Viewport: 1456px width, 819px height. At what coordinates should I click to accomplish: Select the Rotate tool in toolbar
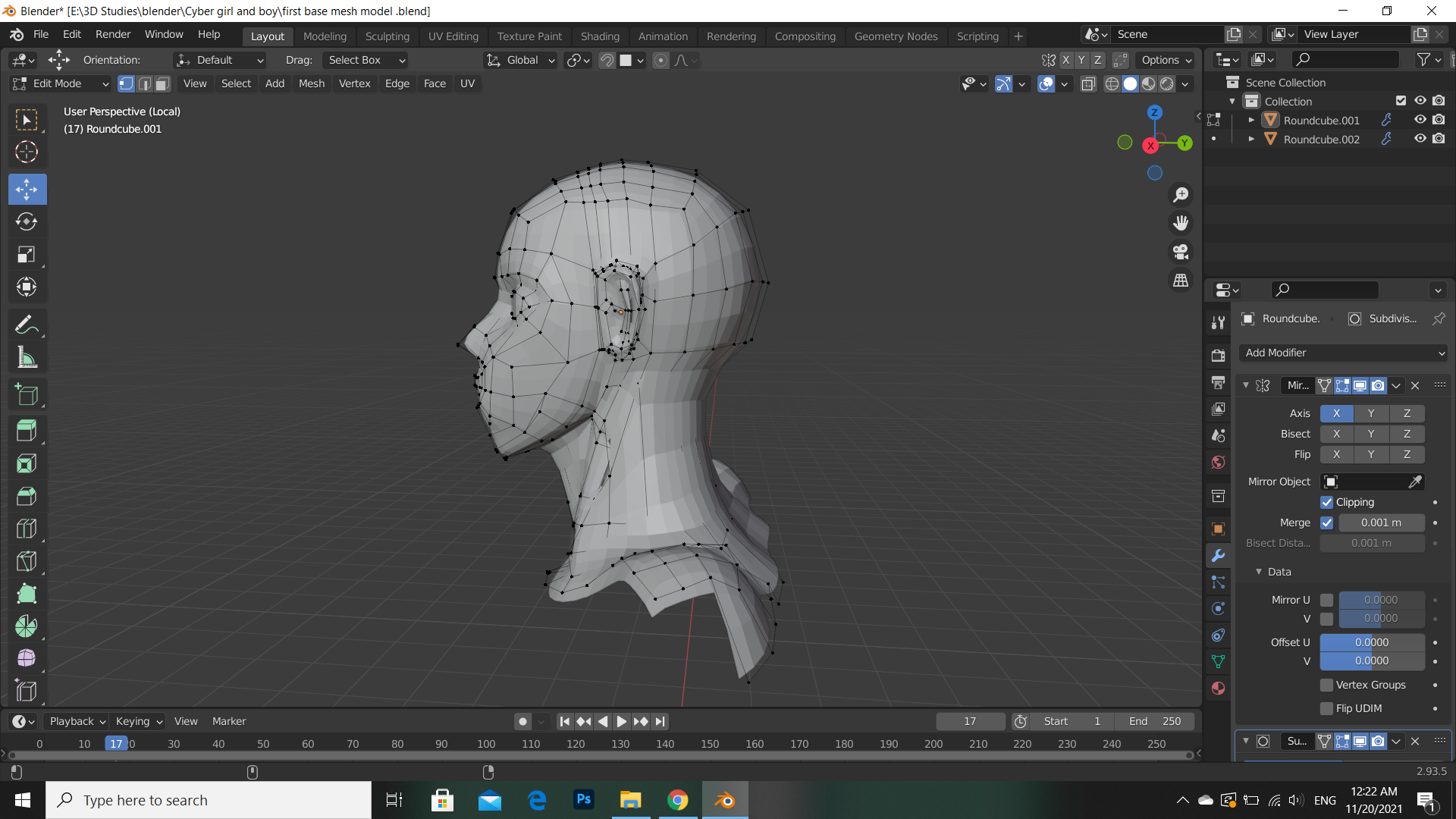[27, 221]
